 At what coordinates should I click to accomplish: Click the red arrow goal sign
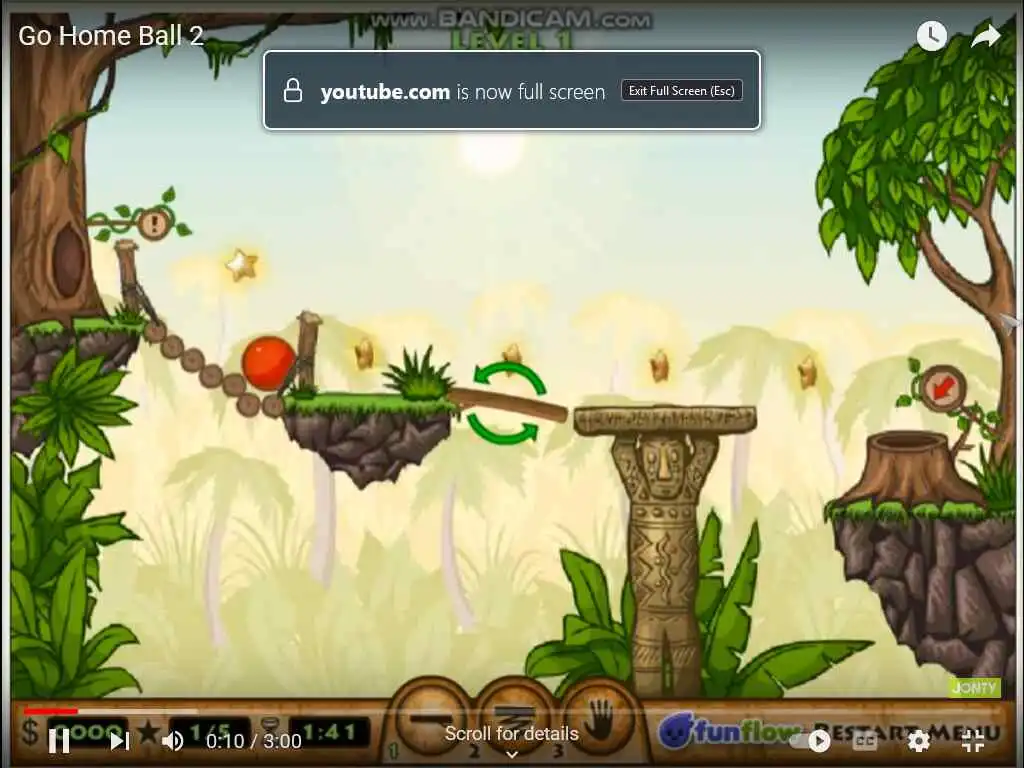[943, 388]
